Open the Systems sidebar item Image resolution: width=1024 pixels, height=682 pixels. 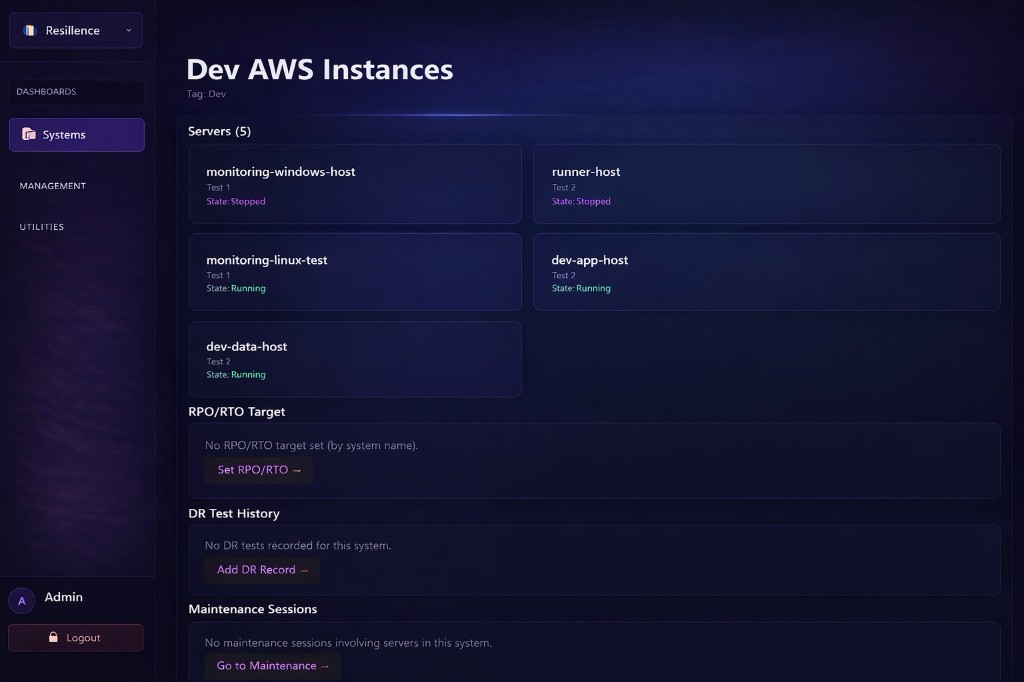(x=76, y=135)
